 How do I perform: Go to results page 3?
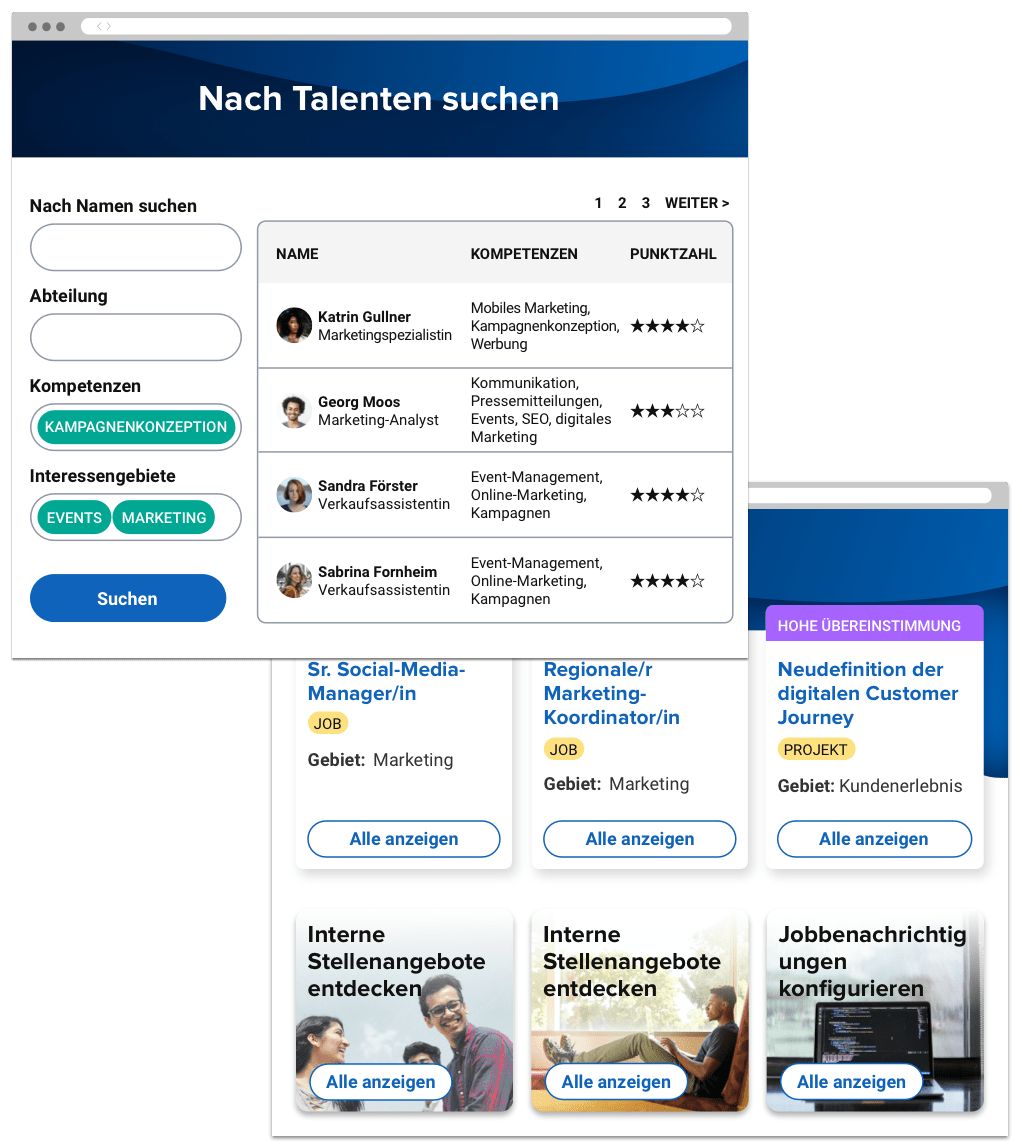(x=645, y=204)
